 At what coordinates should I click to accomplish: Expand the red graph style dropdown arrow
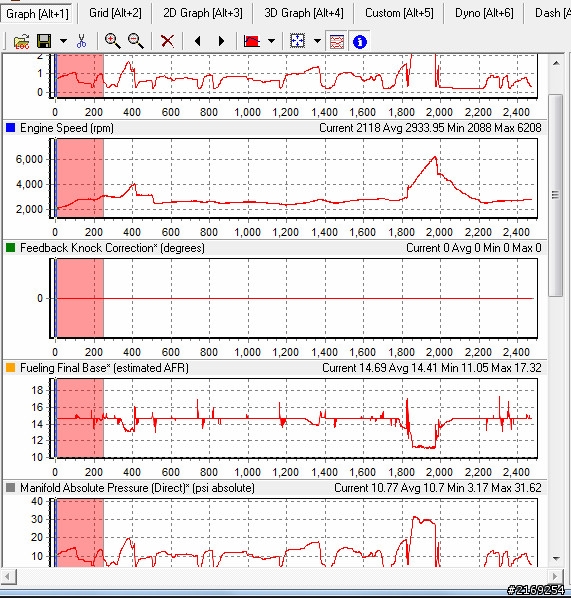point(271,41)
